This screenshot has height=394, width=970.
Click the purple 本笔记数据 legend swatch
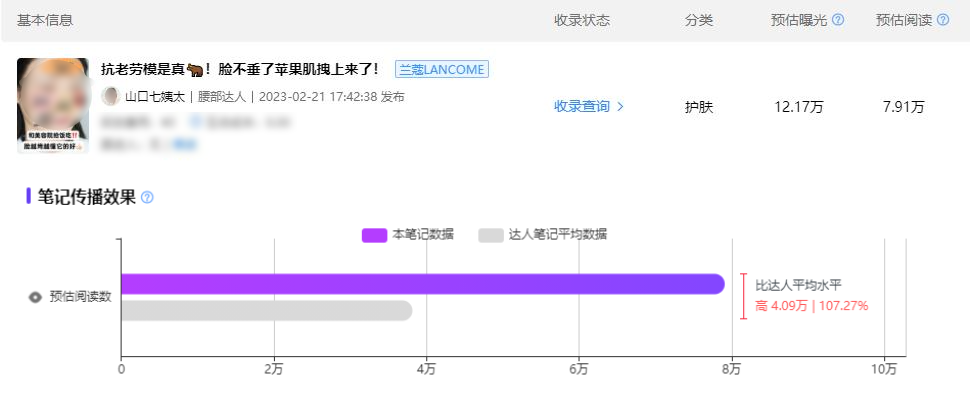coord(374,236)
